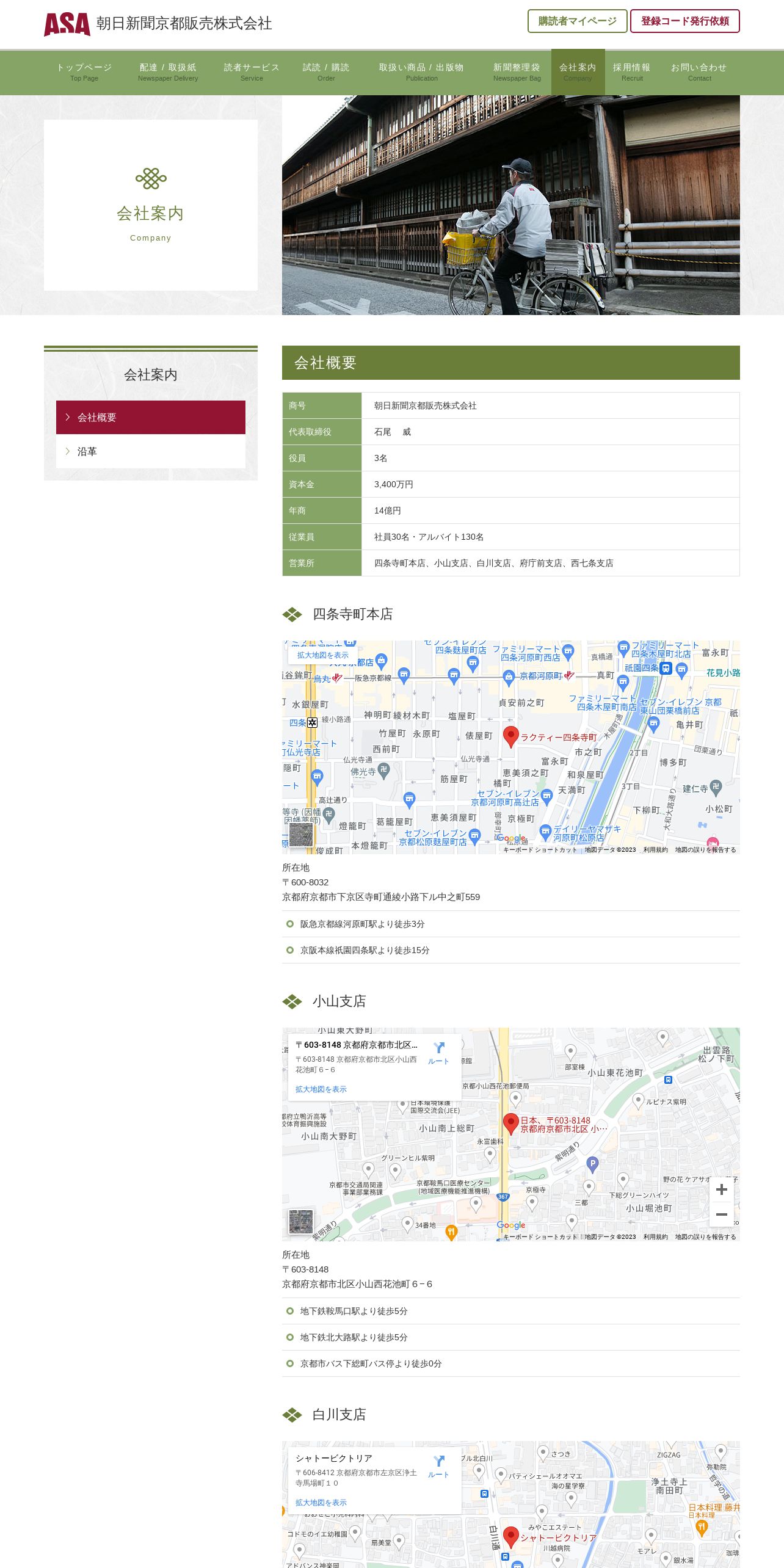Screen dimensions: 784x1568
Task: Open 取扱い商品/出版物 menu item
Action: pos(421,72)
